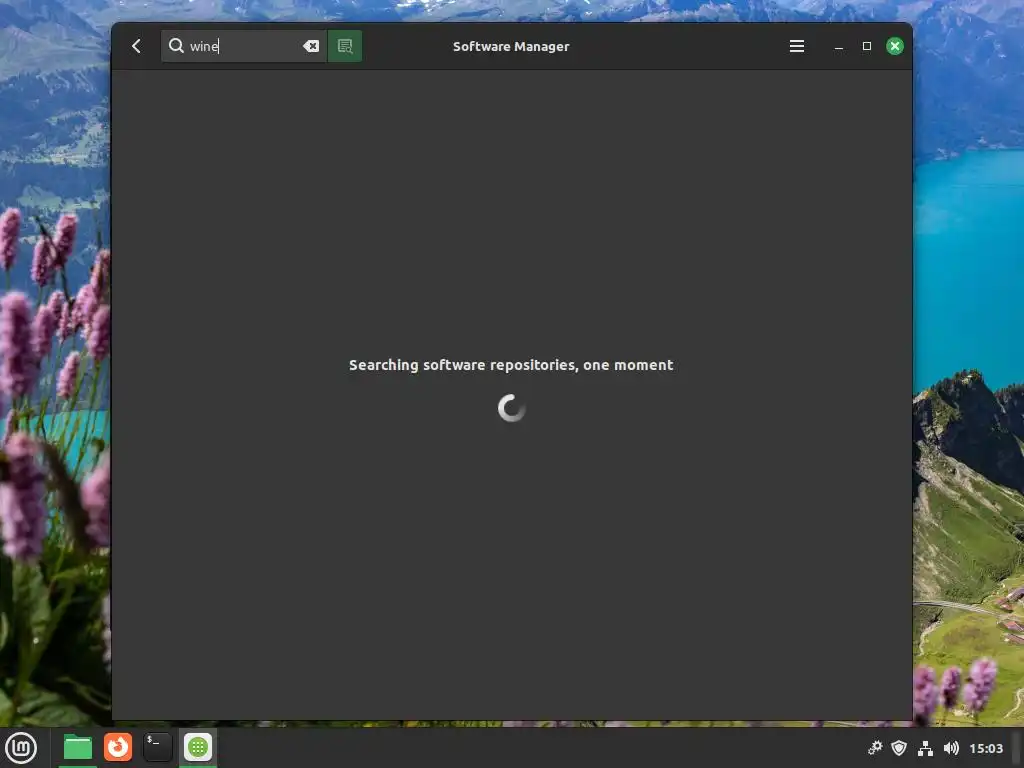Screen dimensions: 1024x768
Task: Click the loading spinner
Action: (x=511, y=408)
